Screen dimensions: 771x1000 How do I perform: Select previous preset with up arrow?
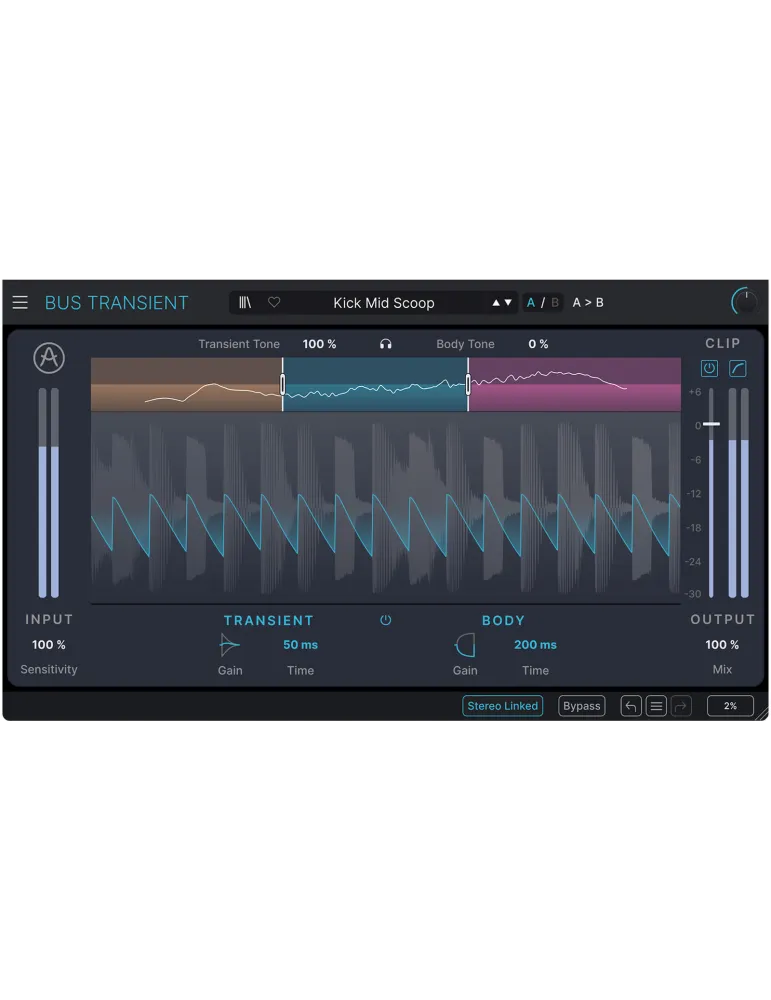(x=496, y=303)
